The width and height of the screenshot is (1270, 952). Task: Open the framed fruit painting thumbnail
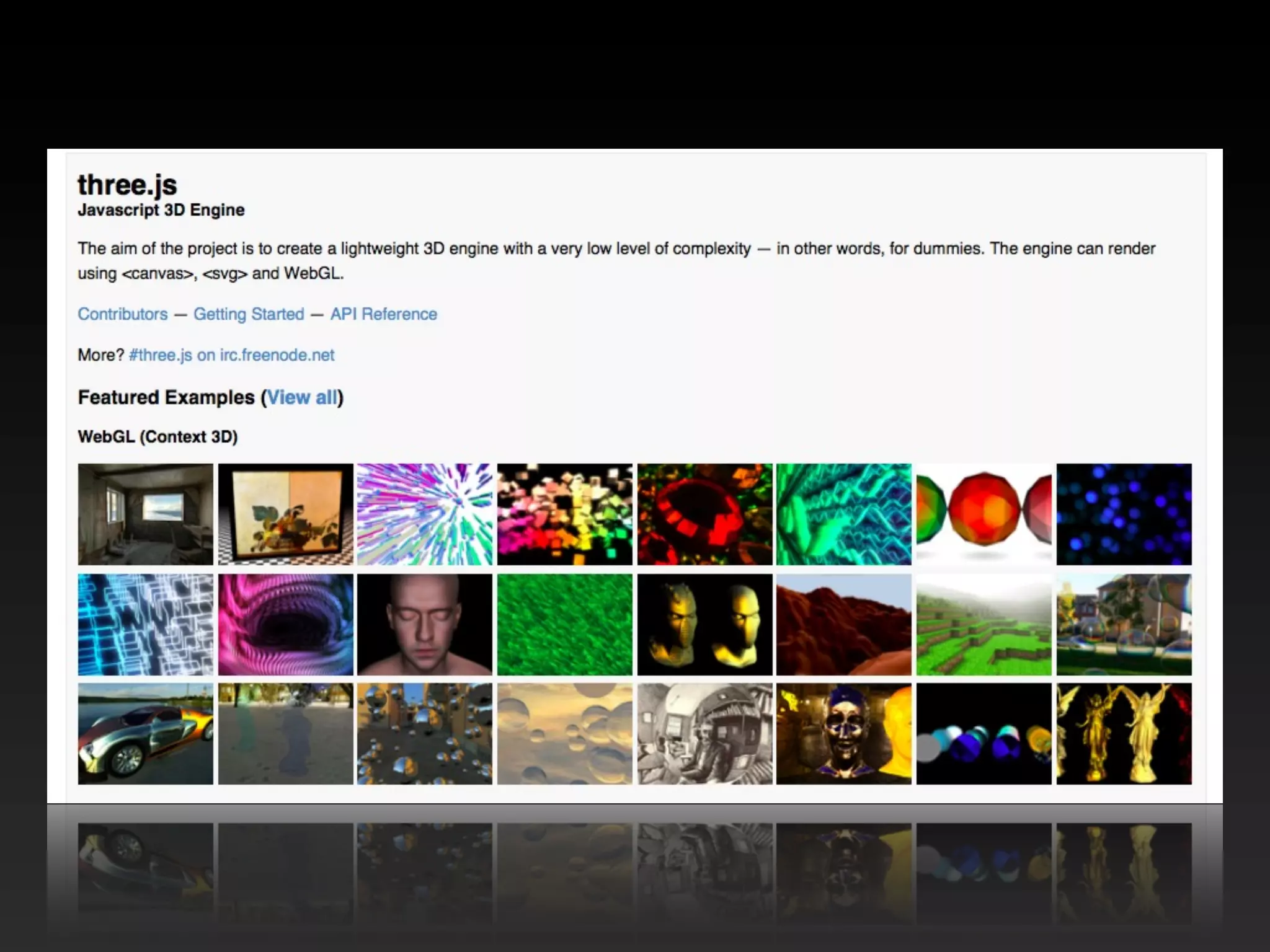click(285, 514)
